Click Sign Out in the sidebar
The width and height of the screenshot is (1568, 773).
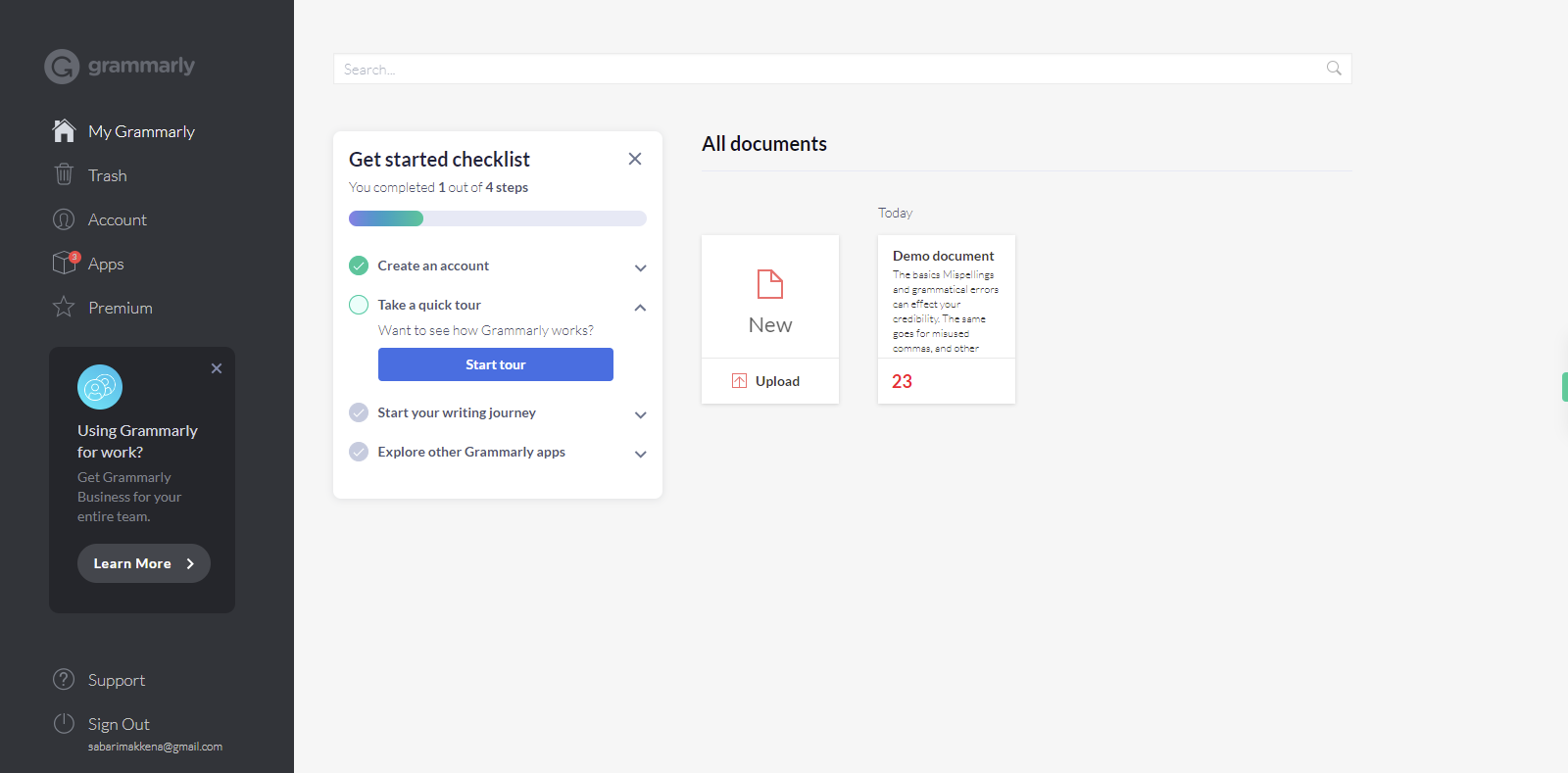(x=119, y=724)
